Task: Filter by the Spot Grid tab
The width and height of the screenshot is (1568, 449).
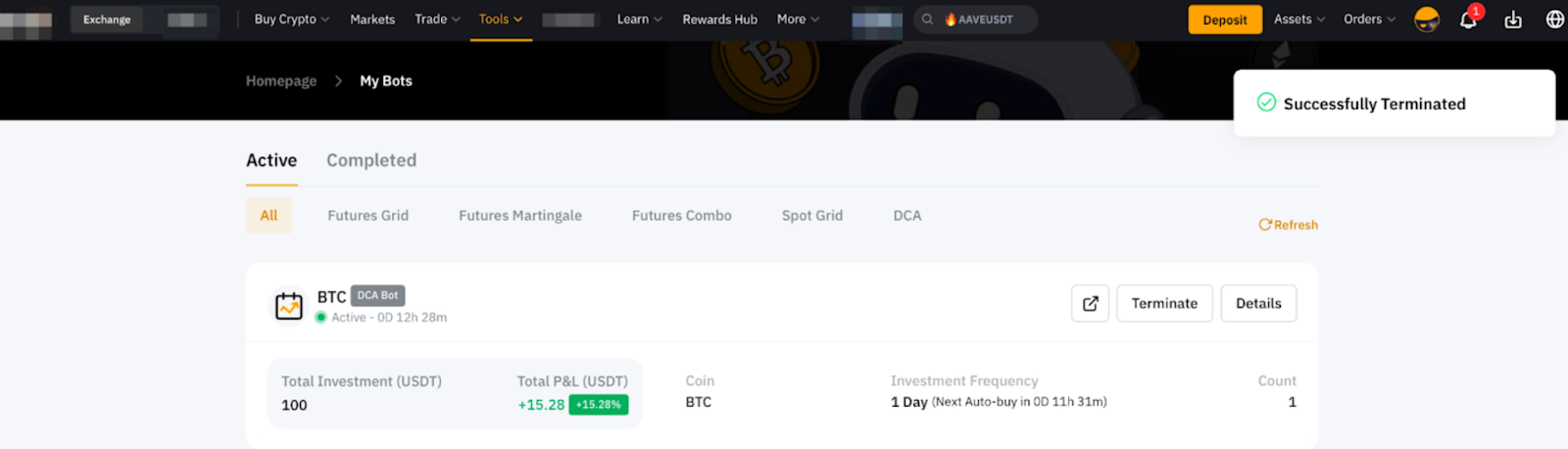Action: coord(811,216)
